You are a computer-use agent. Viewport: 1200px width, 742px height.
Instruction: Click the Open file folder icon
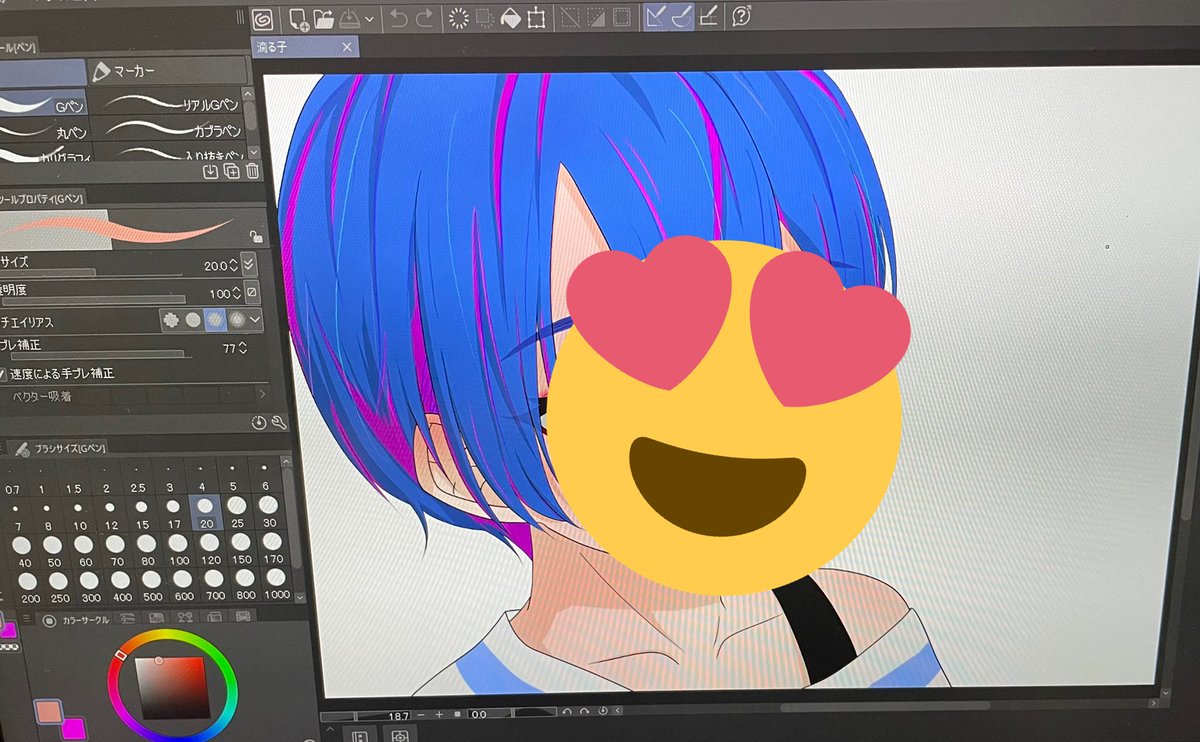coord(323,17)
